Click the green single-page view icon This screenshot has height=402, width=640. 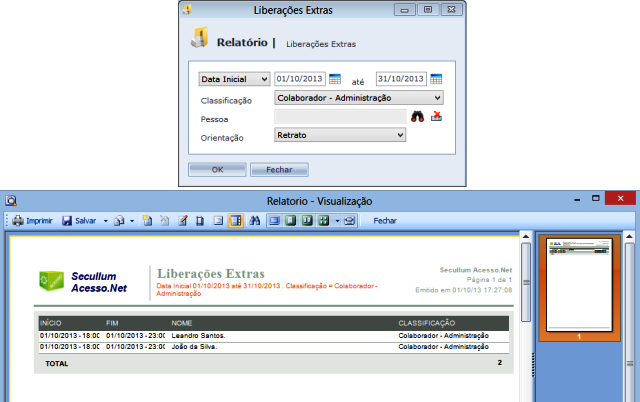291,220
